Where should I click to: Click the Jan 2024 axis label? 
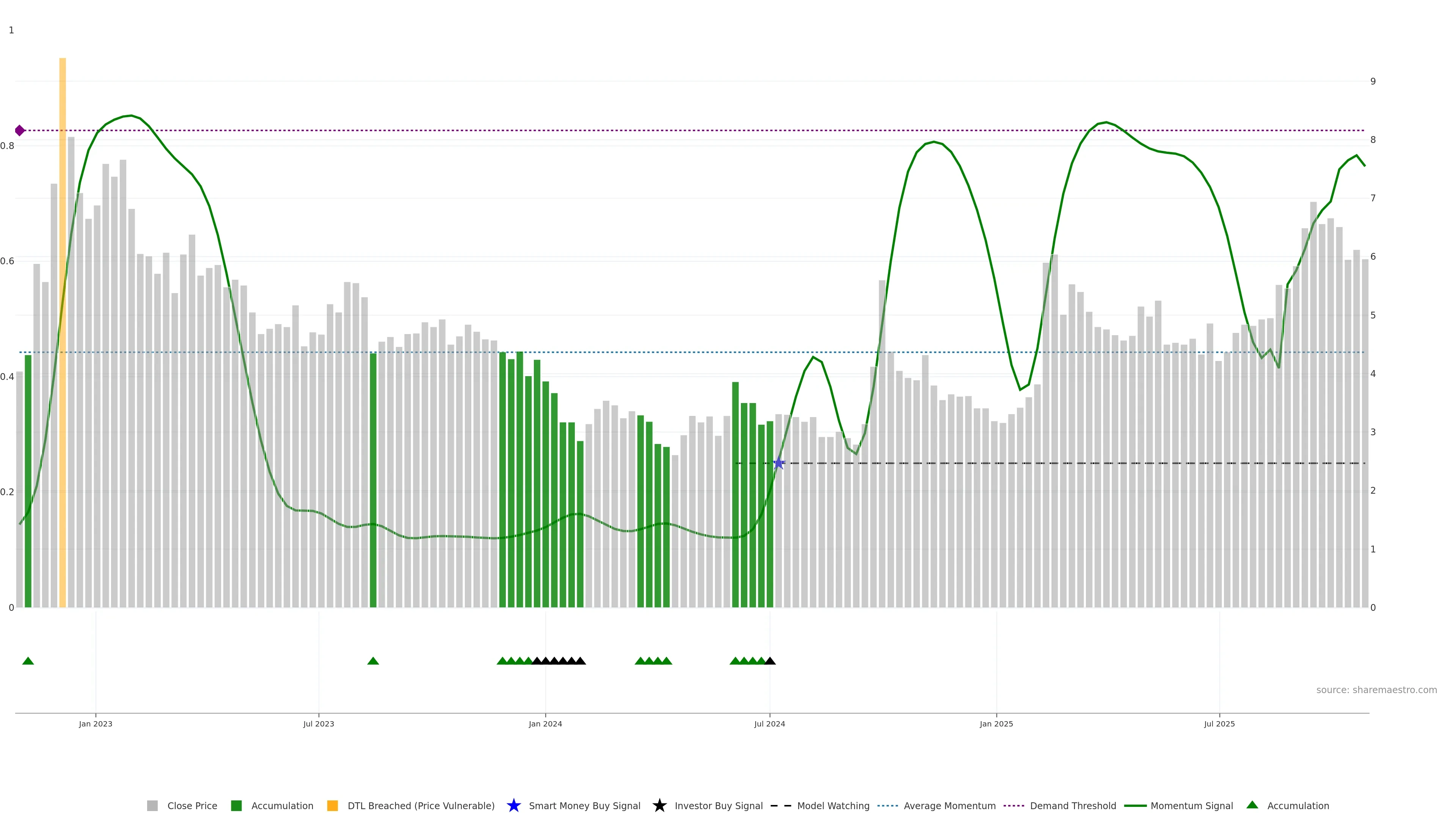545,724
